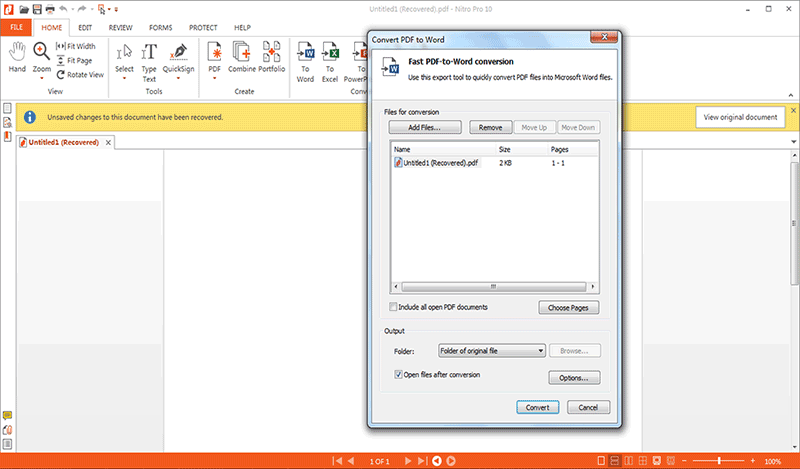The height and width of the screenshot is (469, 800).
Task: Click the status bar zoom slider handle
Action: pyautogui.click(x=719, y=461)
